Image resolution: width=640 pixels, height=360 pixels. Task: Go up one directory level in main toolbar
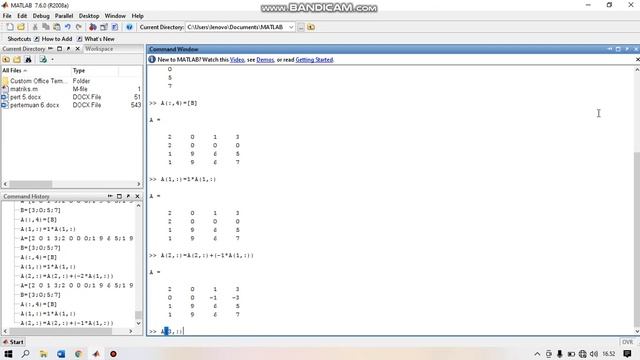coord(311,27)
